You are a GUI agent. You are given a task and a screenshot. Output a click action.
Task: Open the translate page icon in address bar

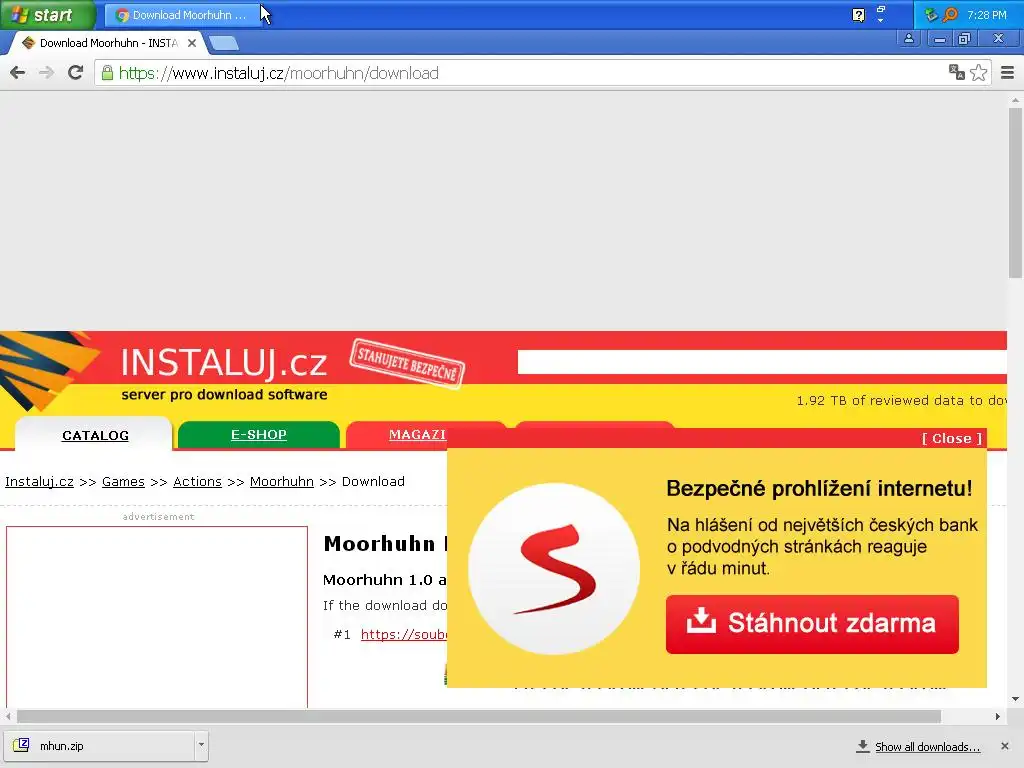pos(957,72)
